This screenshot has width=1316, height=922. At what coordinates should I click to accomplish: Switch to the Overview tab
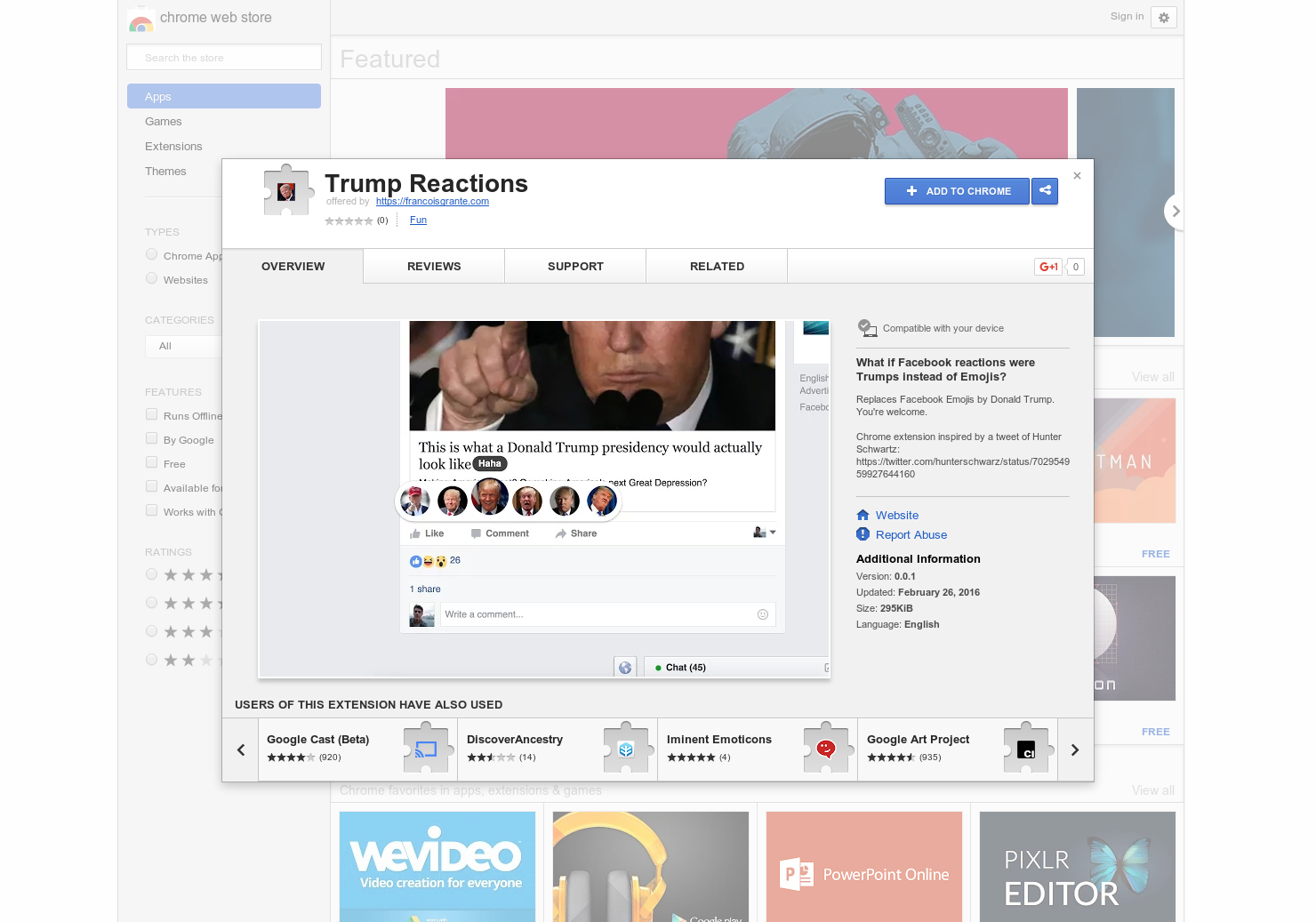293,266
